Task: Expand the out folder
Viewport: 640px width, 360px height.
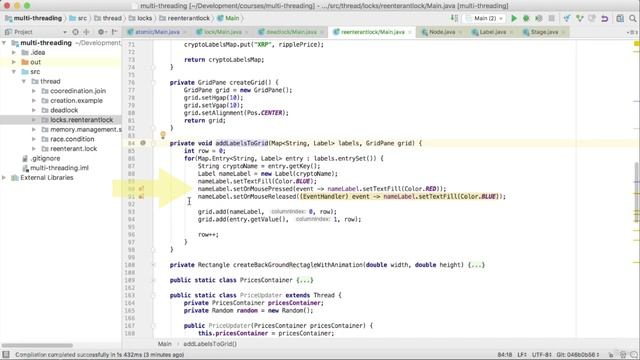Action: coord(14,62)
